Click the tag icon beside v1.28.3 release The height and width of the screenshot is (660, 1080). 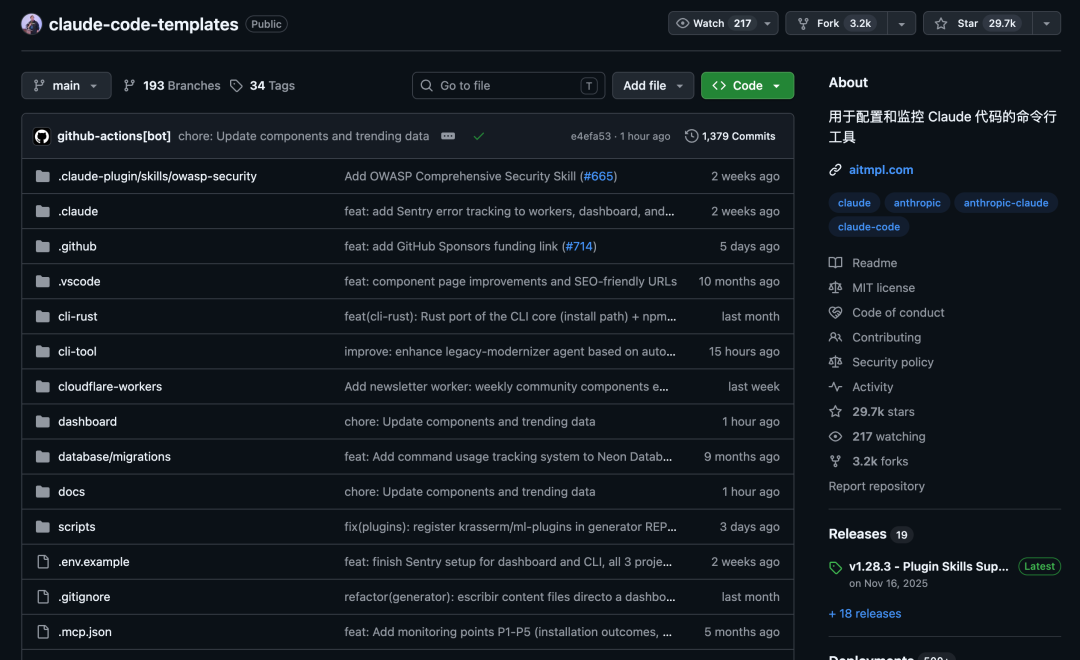coord(835,568)
